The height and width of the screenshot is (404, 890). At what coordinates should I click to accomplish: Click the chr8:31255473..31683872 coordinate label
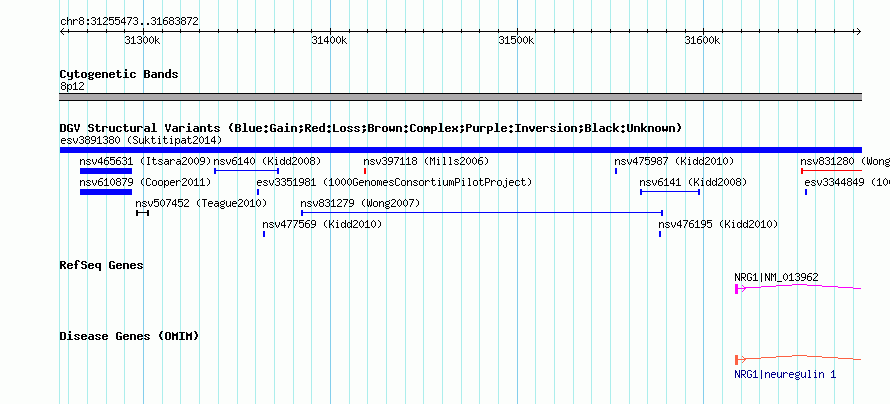pyautogui.click(x=129, y=22)
